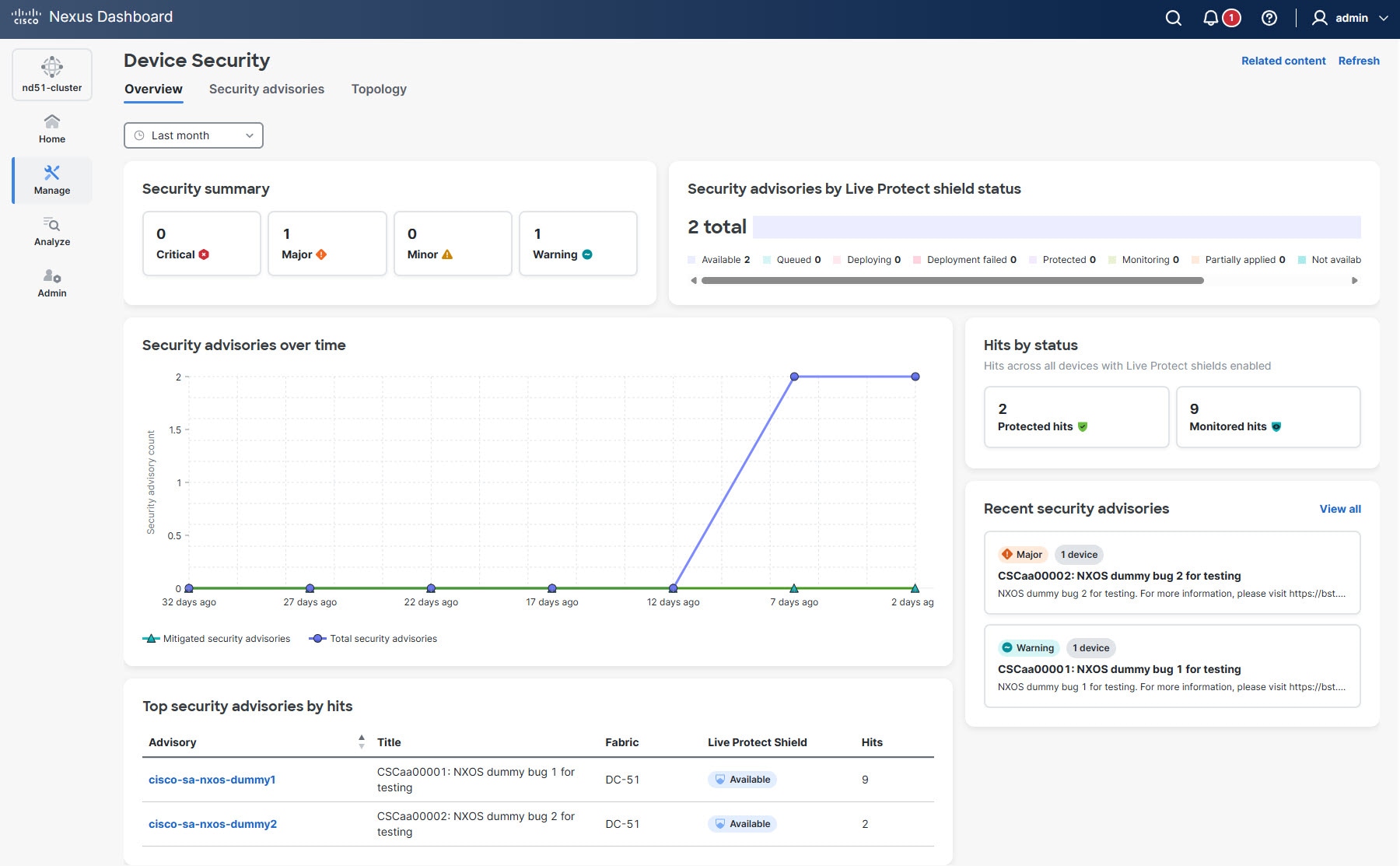
Task: Click the legend scroll right arrow
Action: (x=1355, y=281)
